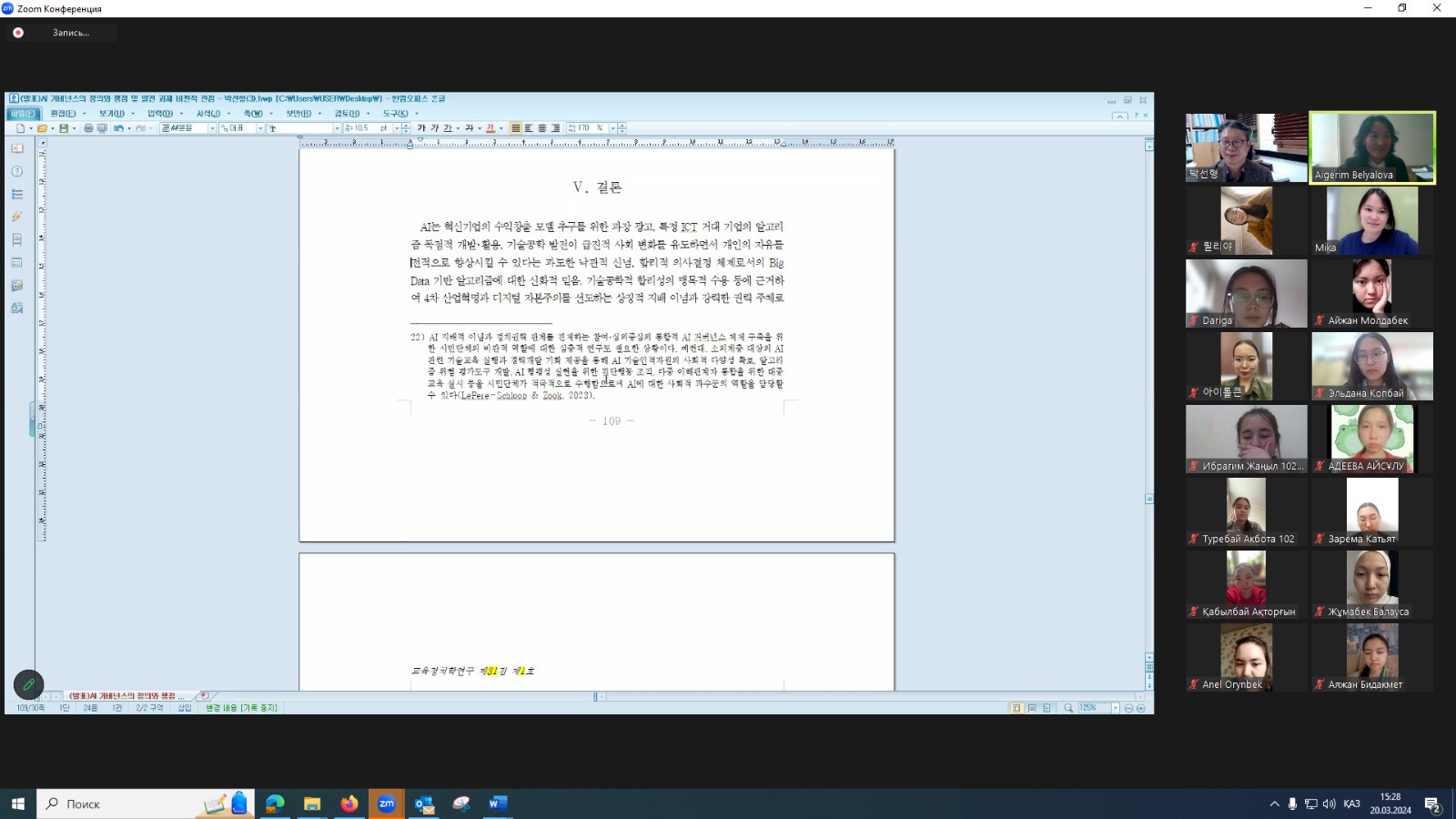The image size is (1456, 819).
Task: Open the 도구(K) menu
Action: (396, 114)
